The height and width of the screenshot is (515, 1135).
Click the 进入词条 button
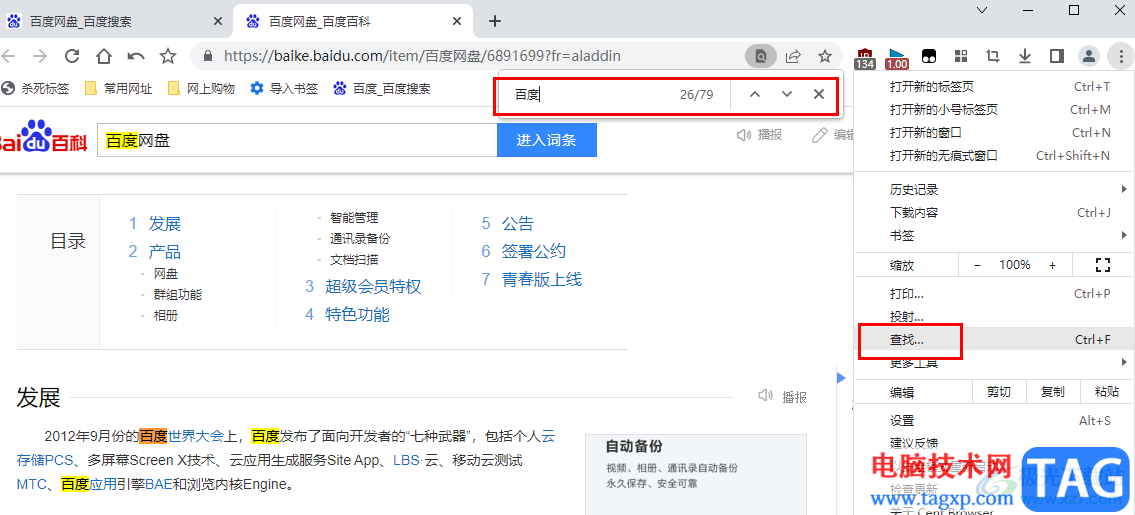coord(547,141)
